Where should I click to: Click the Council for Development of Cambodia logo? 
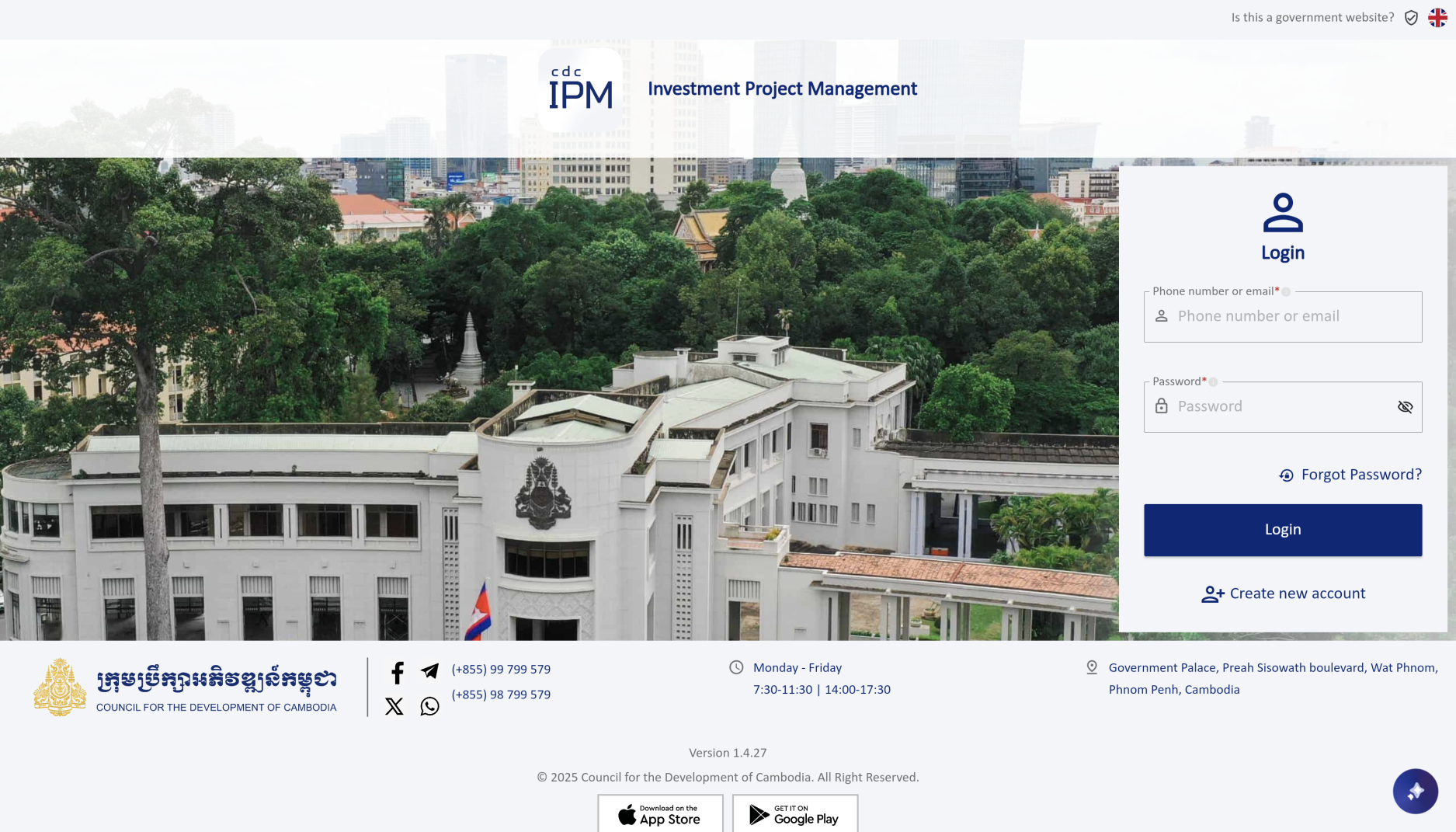186,688
